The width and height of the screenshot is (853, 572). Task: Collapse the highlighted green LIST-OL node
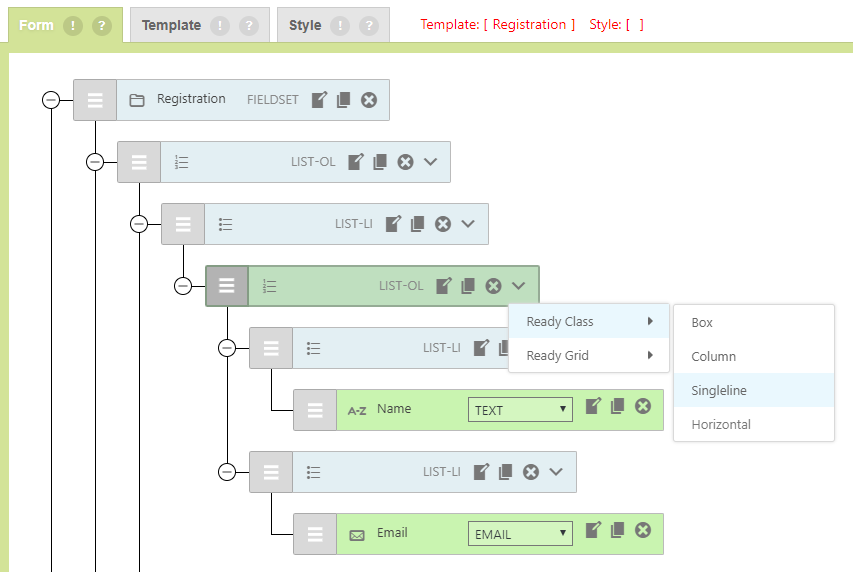183,286
